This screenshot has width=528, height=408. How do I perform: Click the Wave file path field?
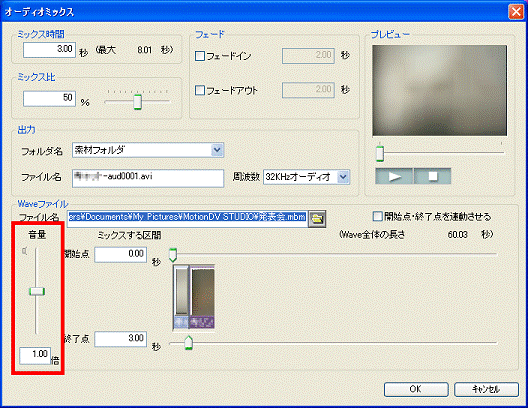(x=187, y=218)
